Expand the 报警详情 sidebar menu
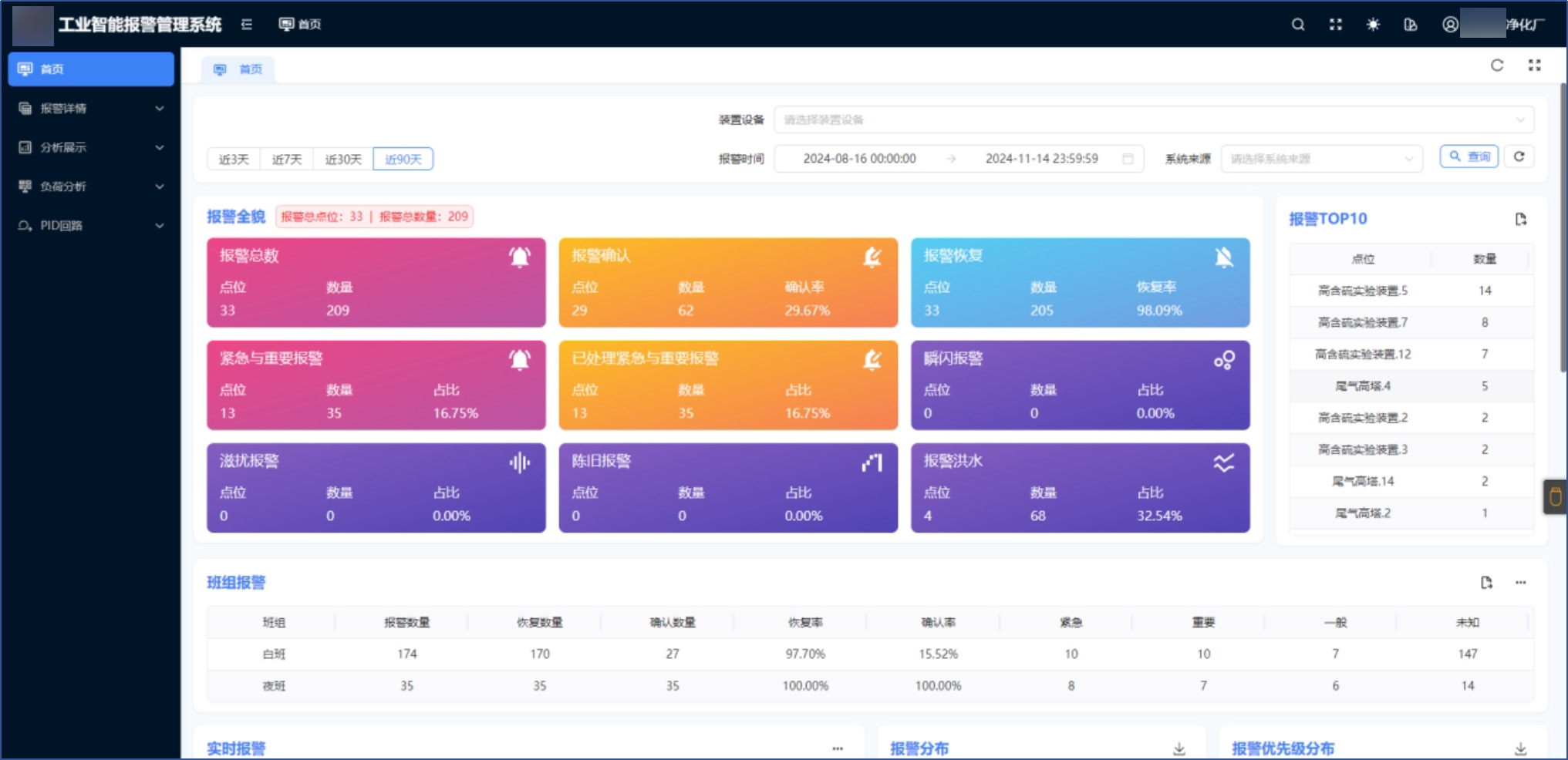 91,109
